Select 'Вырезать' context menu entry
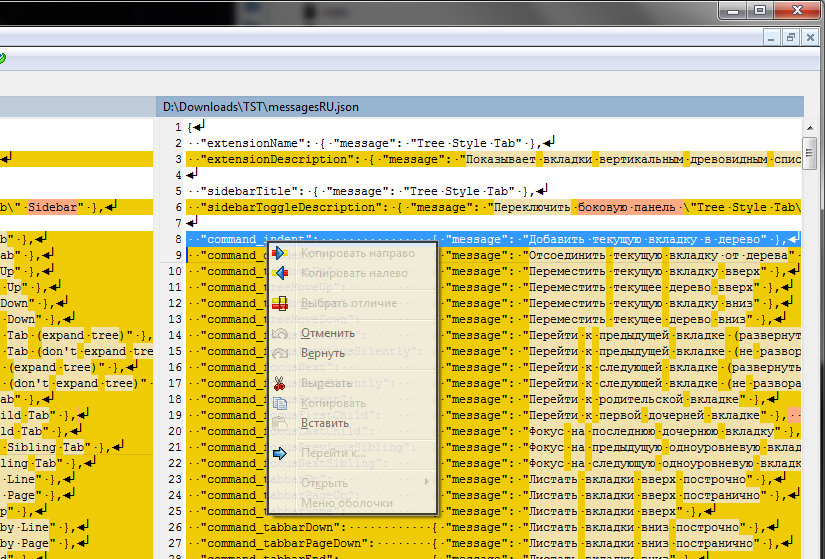Image resolution: width=825 pixels, height=559 pixels. point(326,383)
